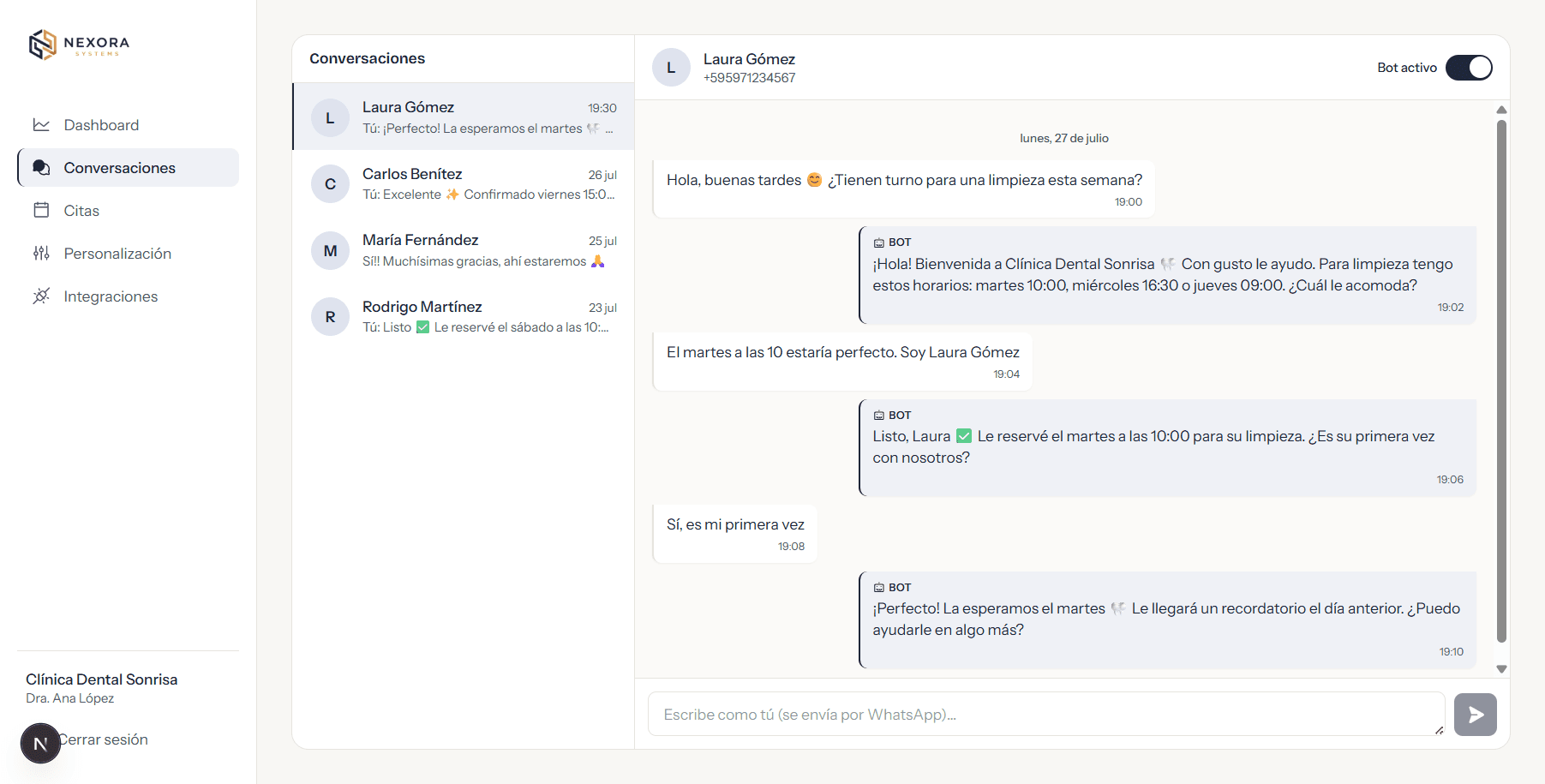
Task: Click the message 'Hola, buenas tardes'
Action: (x=903, y=189)
